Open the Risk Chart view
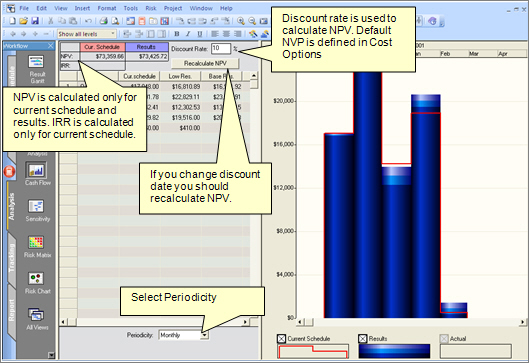 [36, 279]
